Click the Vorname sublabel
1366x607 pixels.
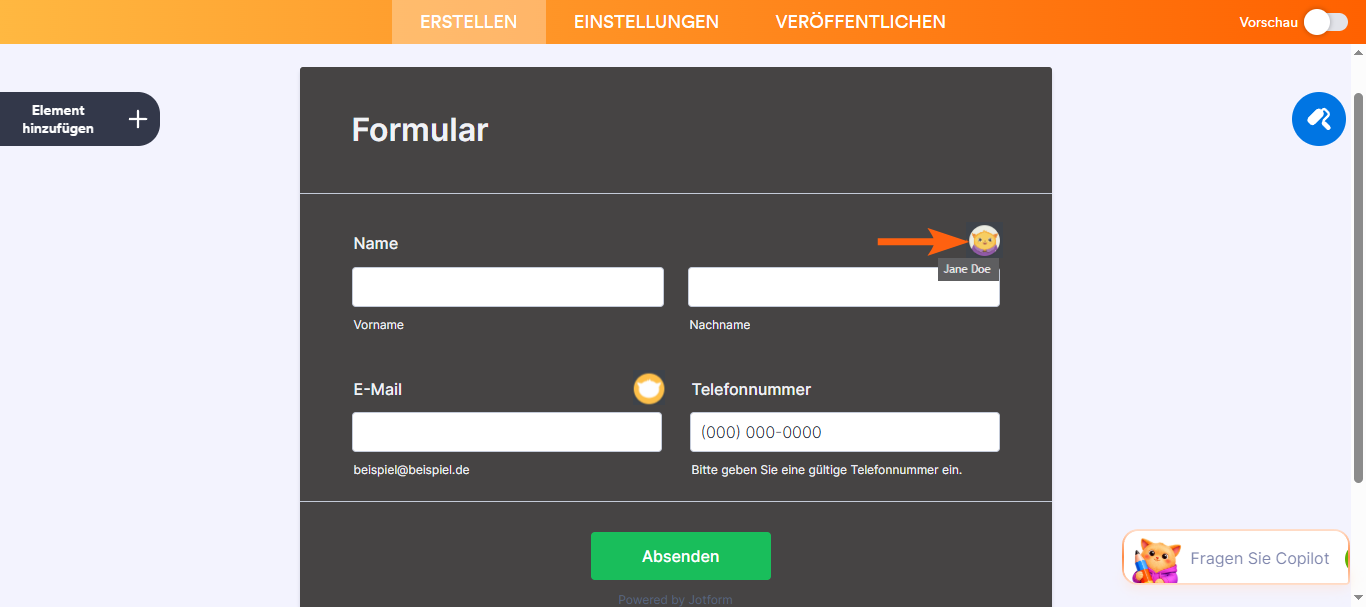tap(379, 325)
